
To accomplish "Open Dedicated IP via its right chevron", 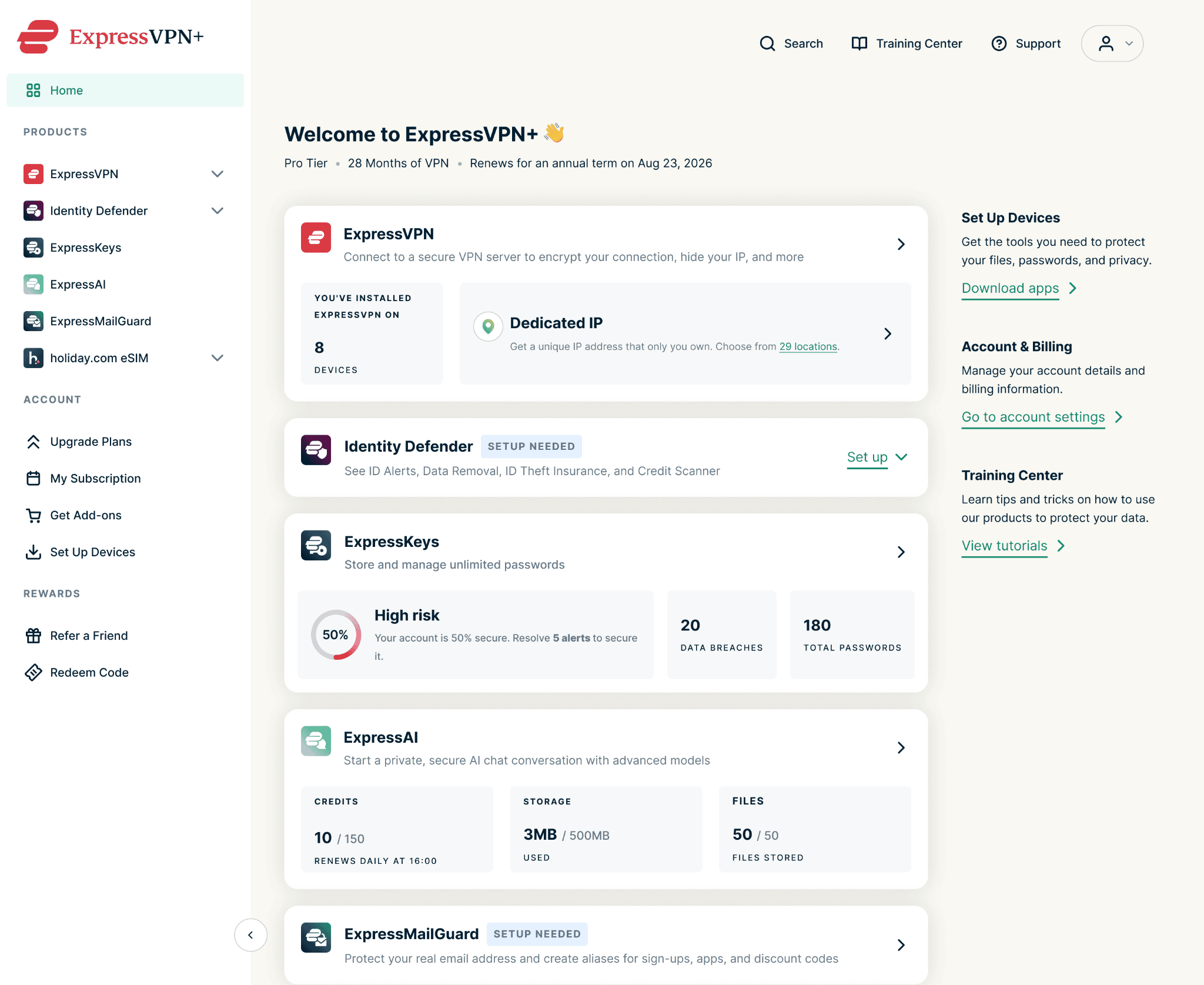I will pyautogui.click(x=888, y=334).
